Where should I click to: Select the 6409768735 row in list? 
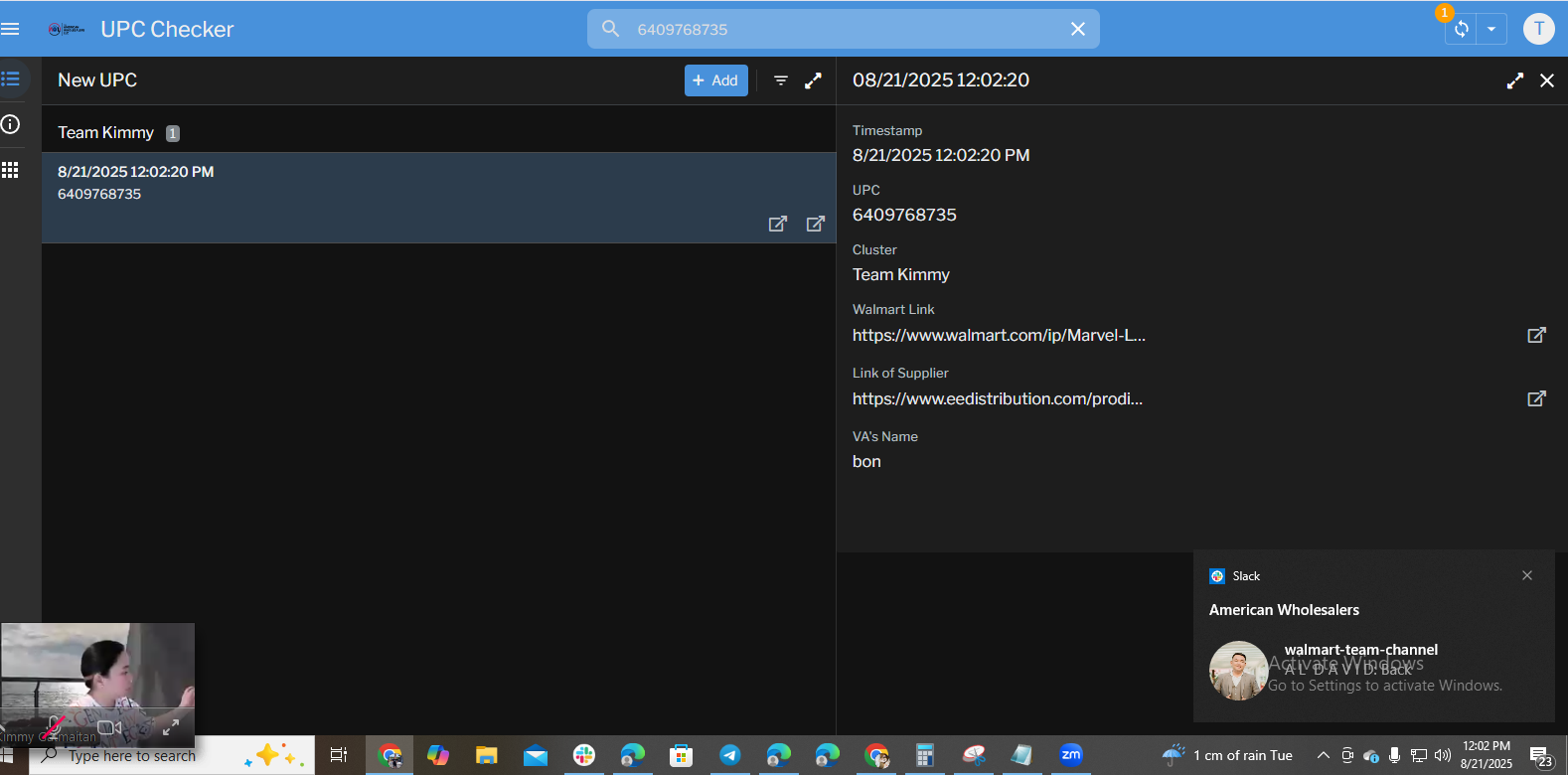pos(397,184)
